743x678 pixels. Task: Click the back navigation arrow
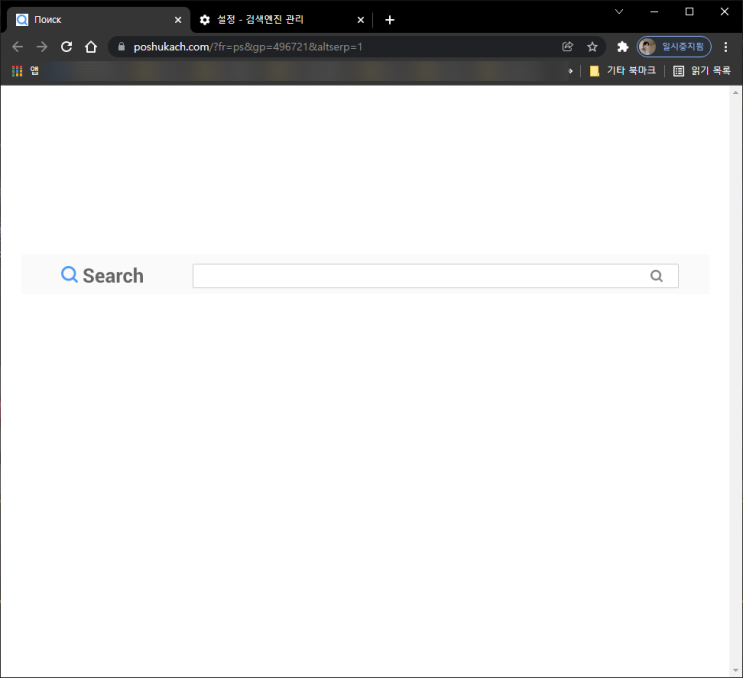click(18, 46)
